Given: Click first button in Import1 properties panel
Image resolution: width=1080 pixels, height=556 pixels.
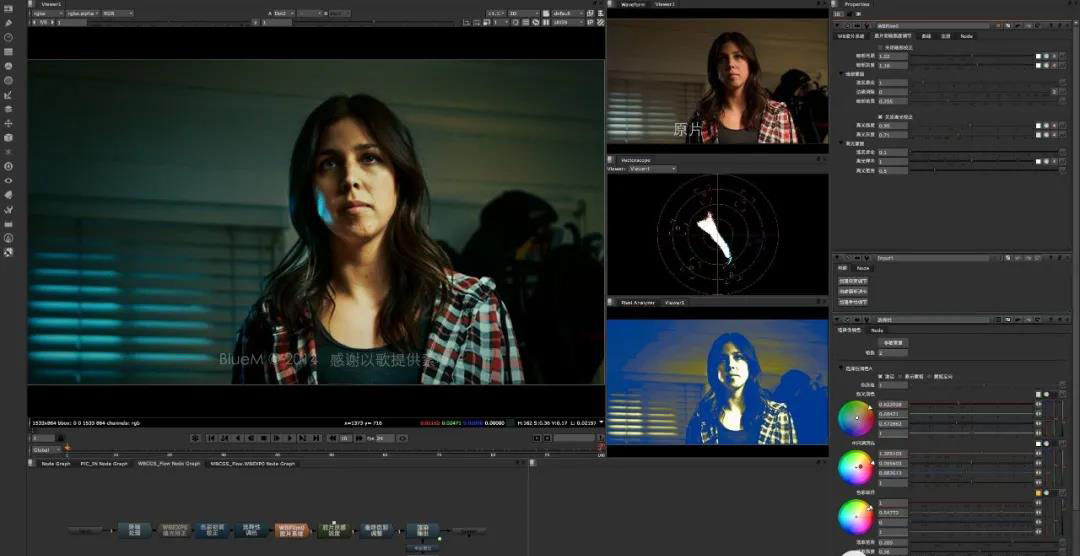Looking at the screenshot, I should click(x=853, y=281).
